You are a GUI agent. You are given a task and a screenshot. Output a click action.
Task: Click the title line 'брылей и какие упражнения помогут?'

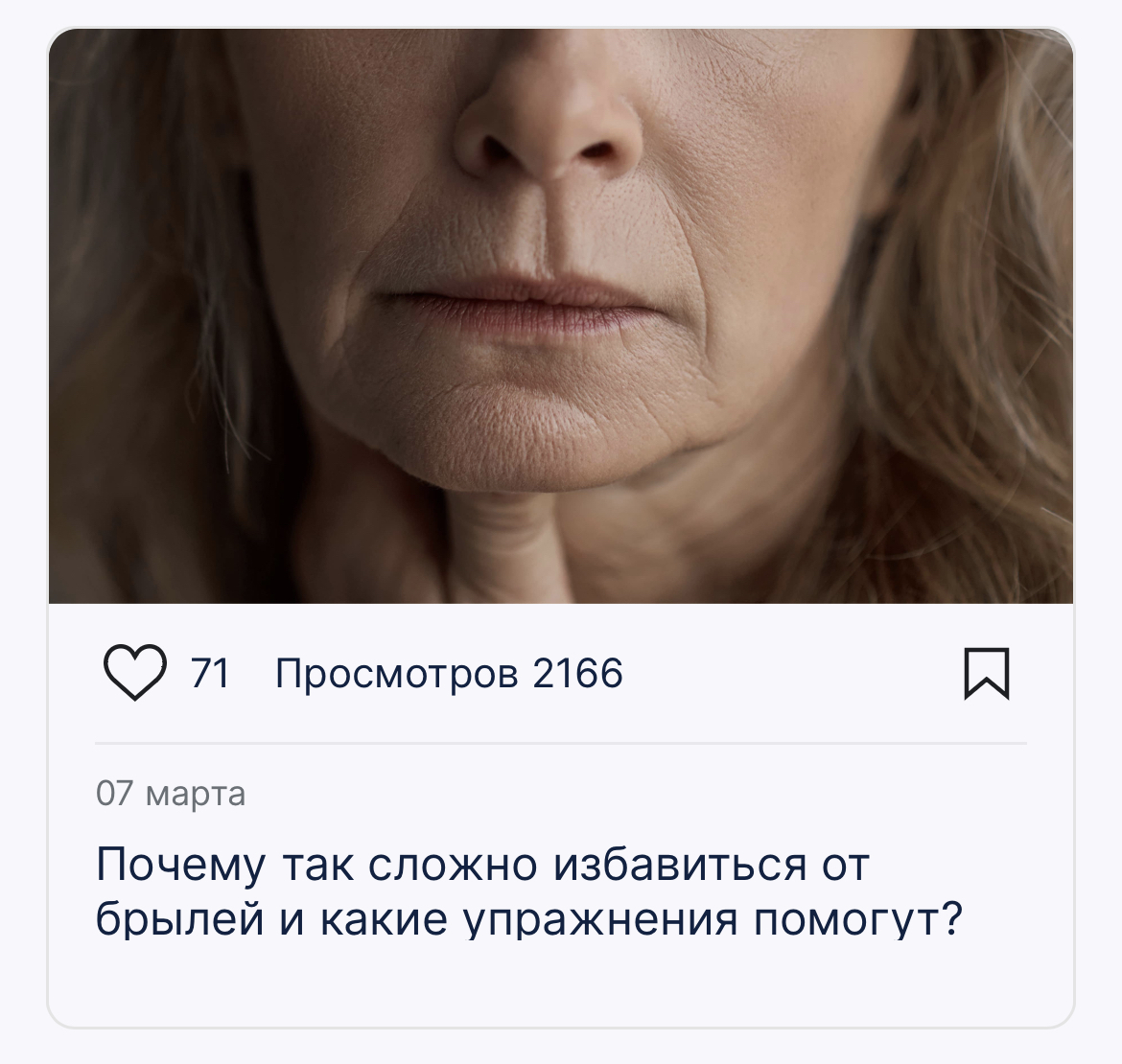(529, 919)
